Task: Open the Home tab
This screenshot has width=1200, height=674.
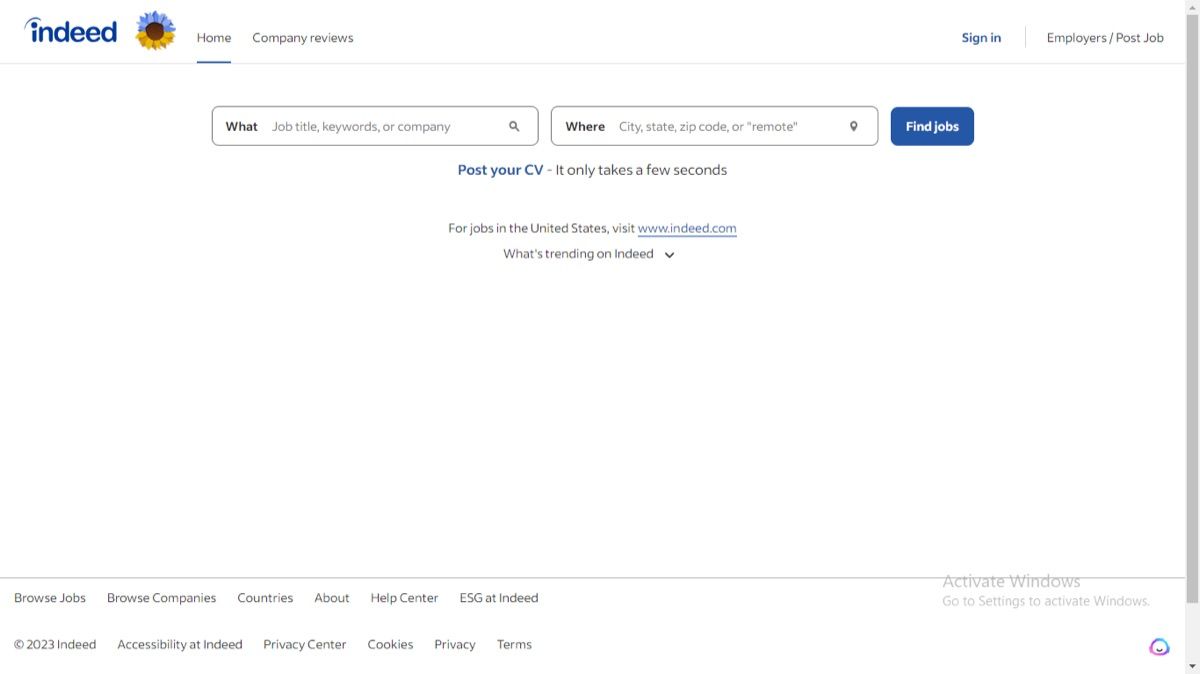Action: (214, 38)
